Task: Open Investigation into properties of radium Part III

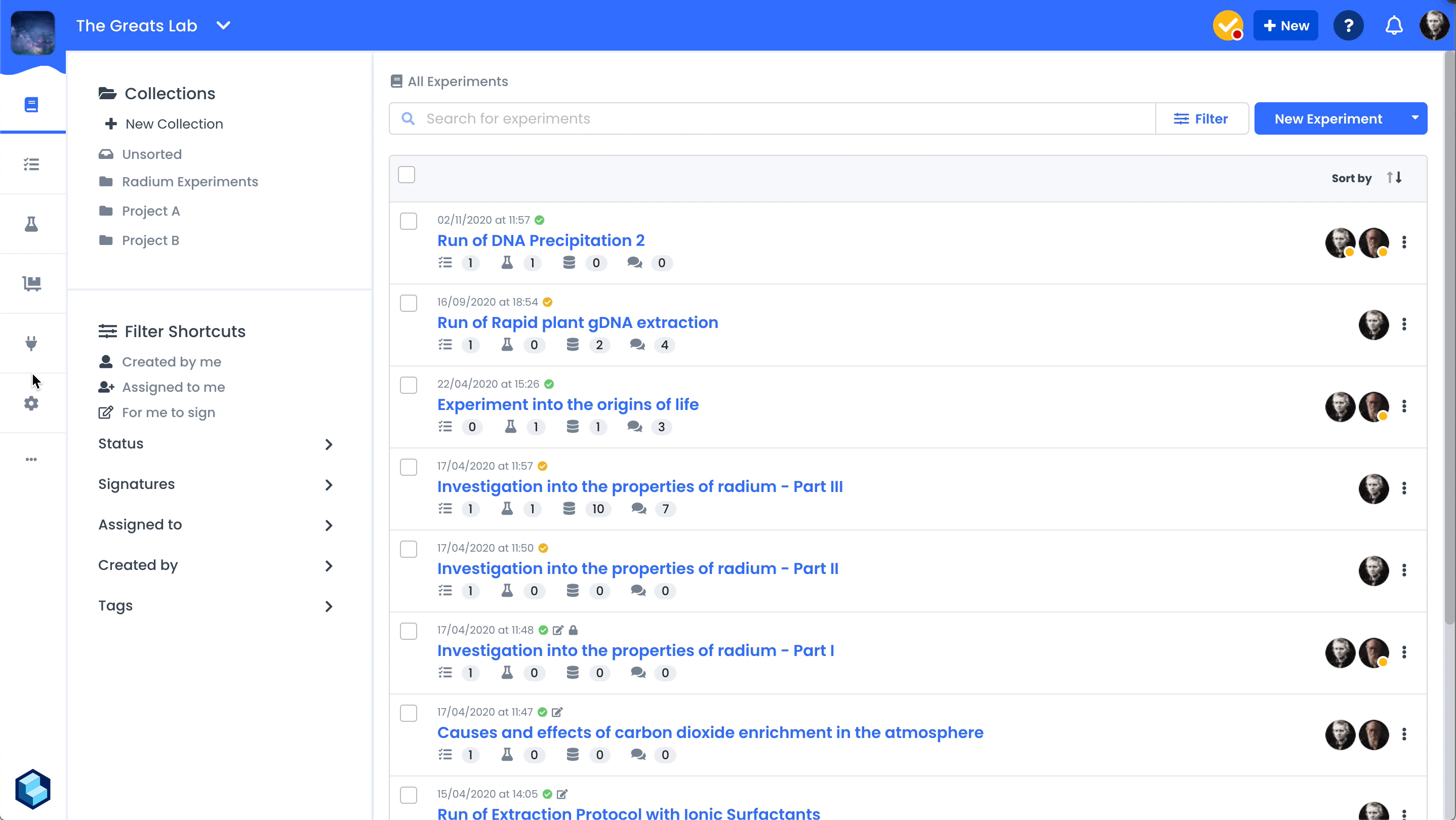Action: coord(640,486)
